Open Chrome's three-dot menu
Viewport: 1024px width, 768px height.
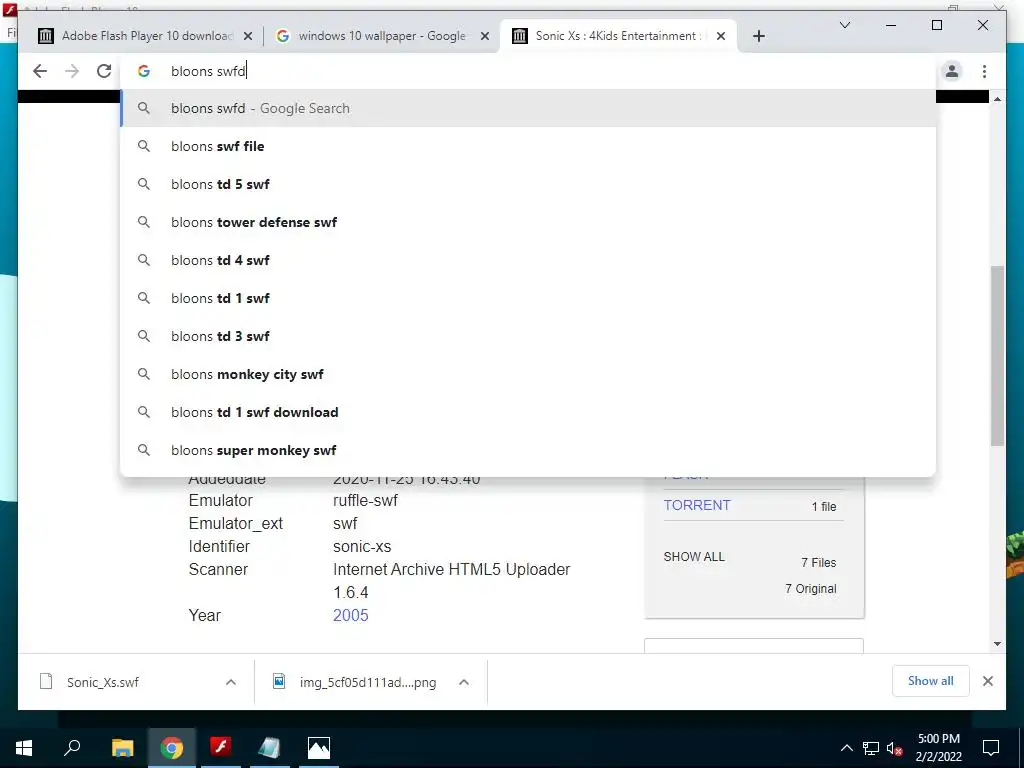(x=984, y=71)
